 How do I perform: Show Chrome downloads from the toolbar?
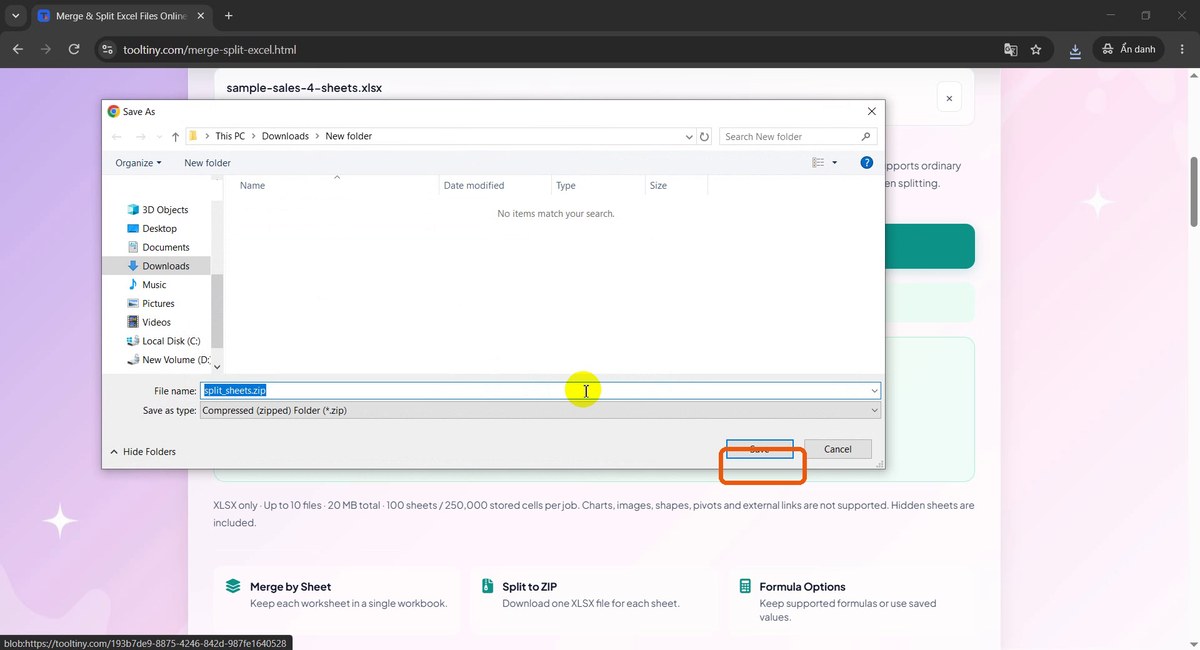tap(1075, 49)
